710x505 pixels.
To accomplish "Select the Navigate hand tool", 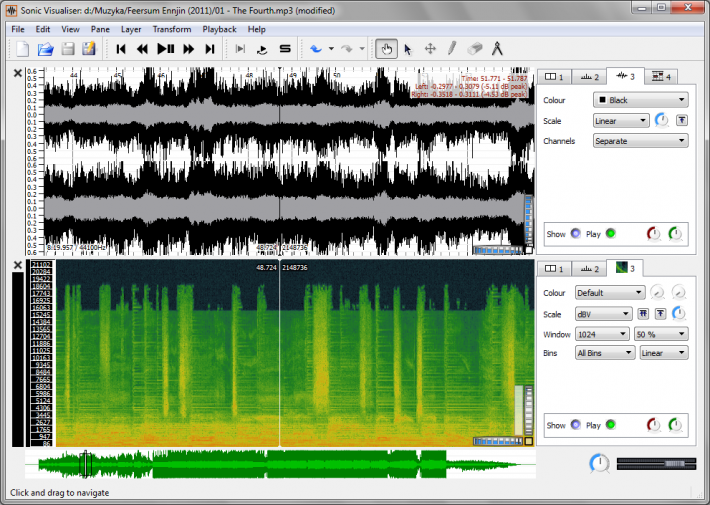I will pyautogui.click(x=386, y=49).
